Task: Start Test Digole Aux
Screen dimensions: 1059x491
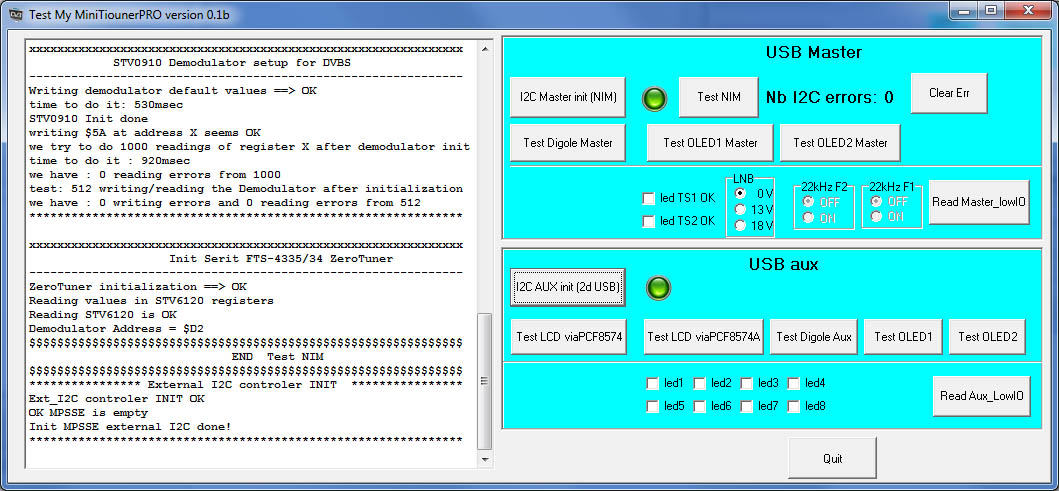Action: coord(814,336)
